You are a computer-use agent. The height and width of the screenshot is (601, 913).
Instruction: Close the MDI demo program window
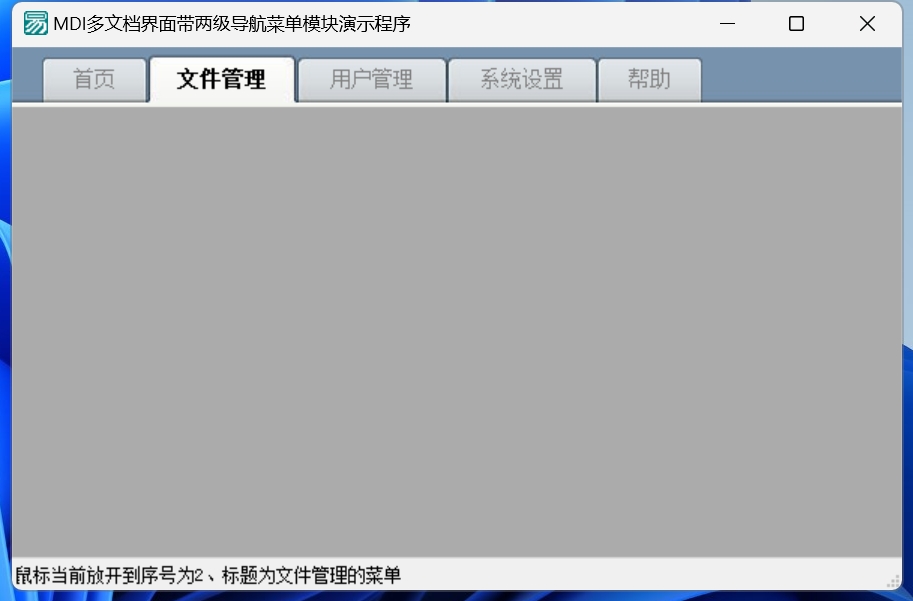(867, 23)
